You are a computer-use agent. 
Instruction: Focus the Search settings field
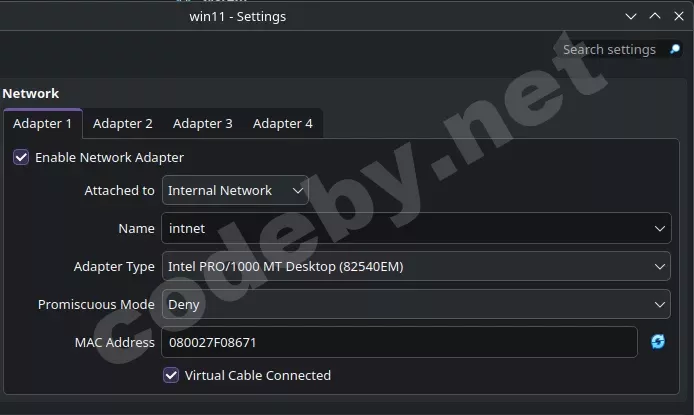point(608,49)
